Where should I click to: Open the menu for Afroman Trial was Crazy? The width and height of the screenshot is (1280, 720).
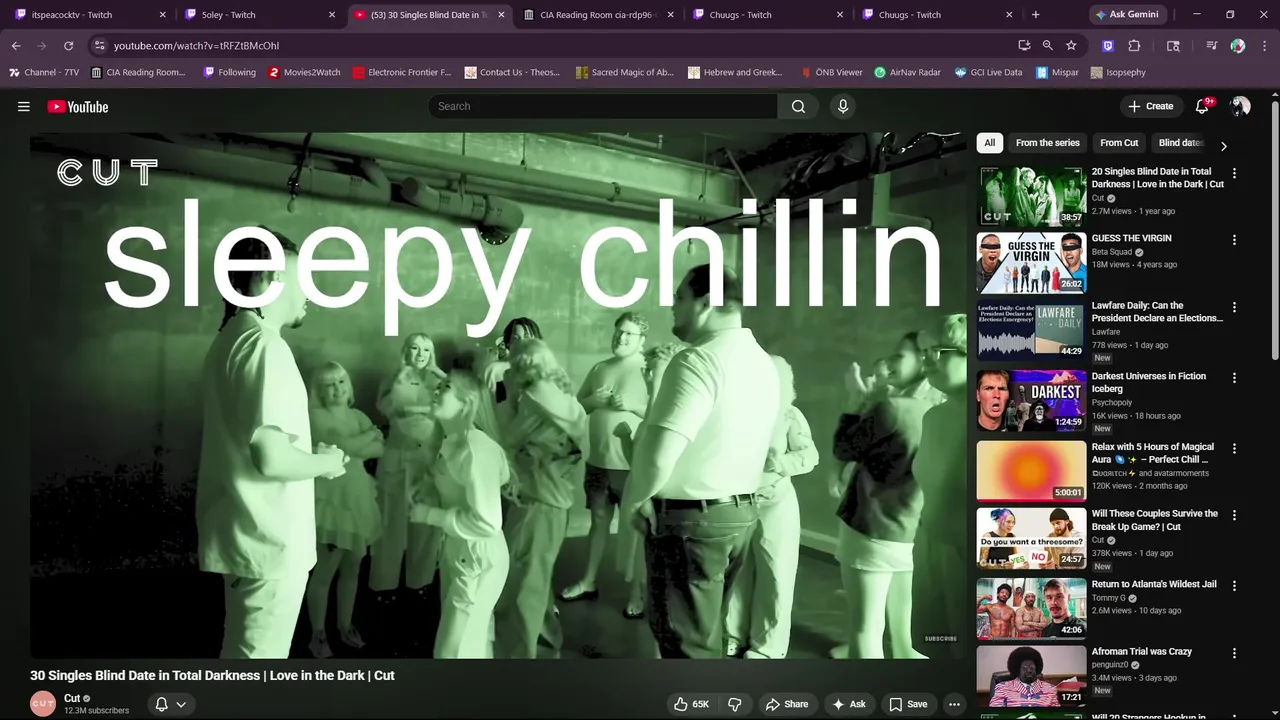(1234, 653)
